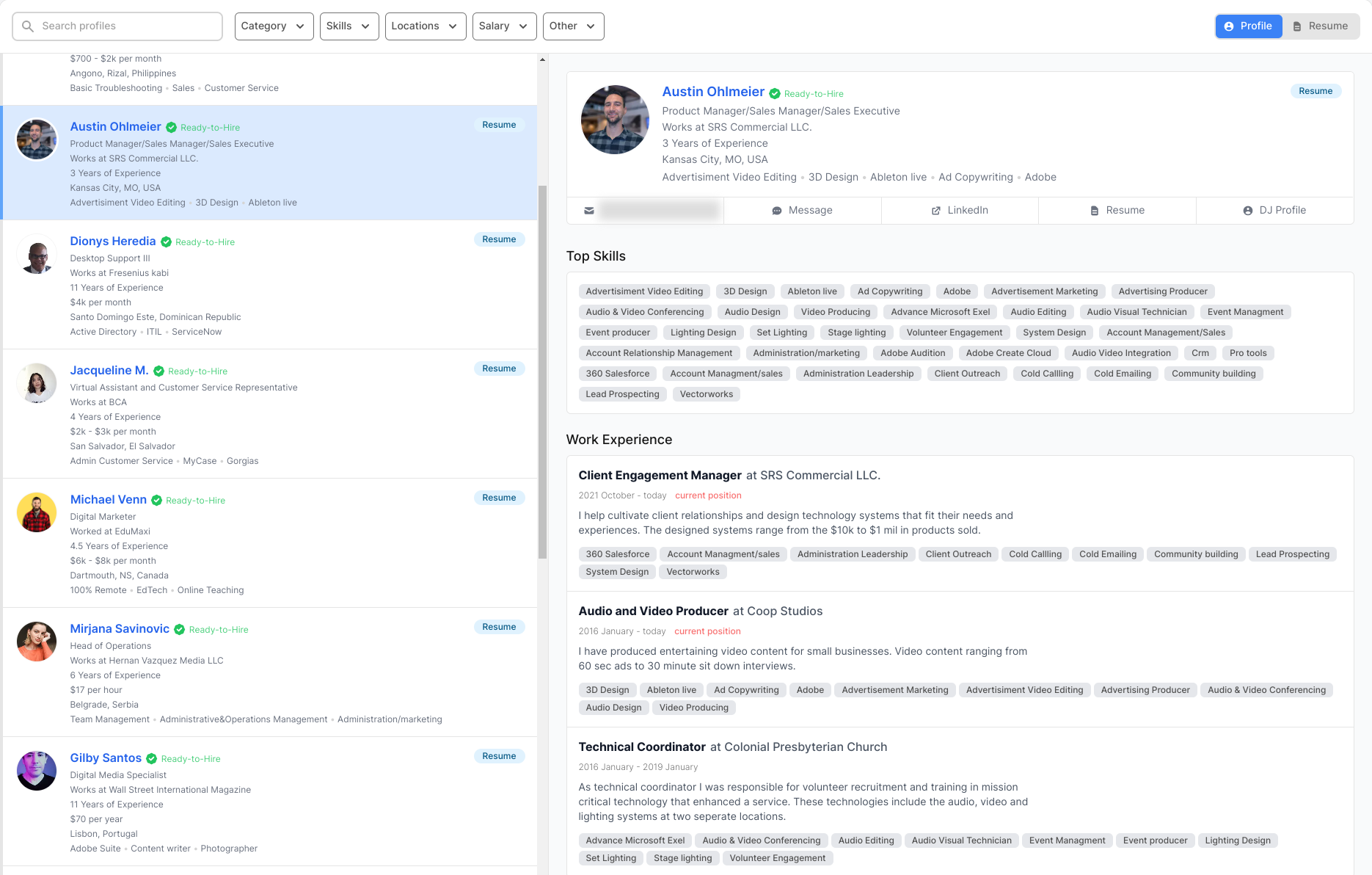Switch to the Resume view toggle
The height and width of the screenshot is (875, 1372).
tap(1320, 26)
